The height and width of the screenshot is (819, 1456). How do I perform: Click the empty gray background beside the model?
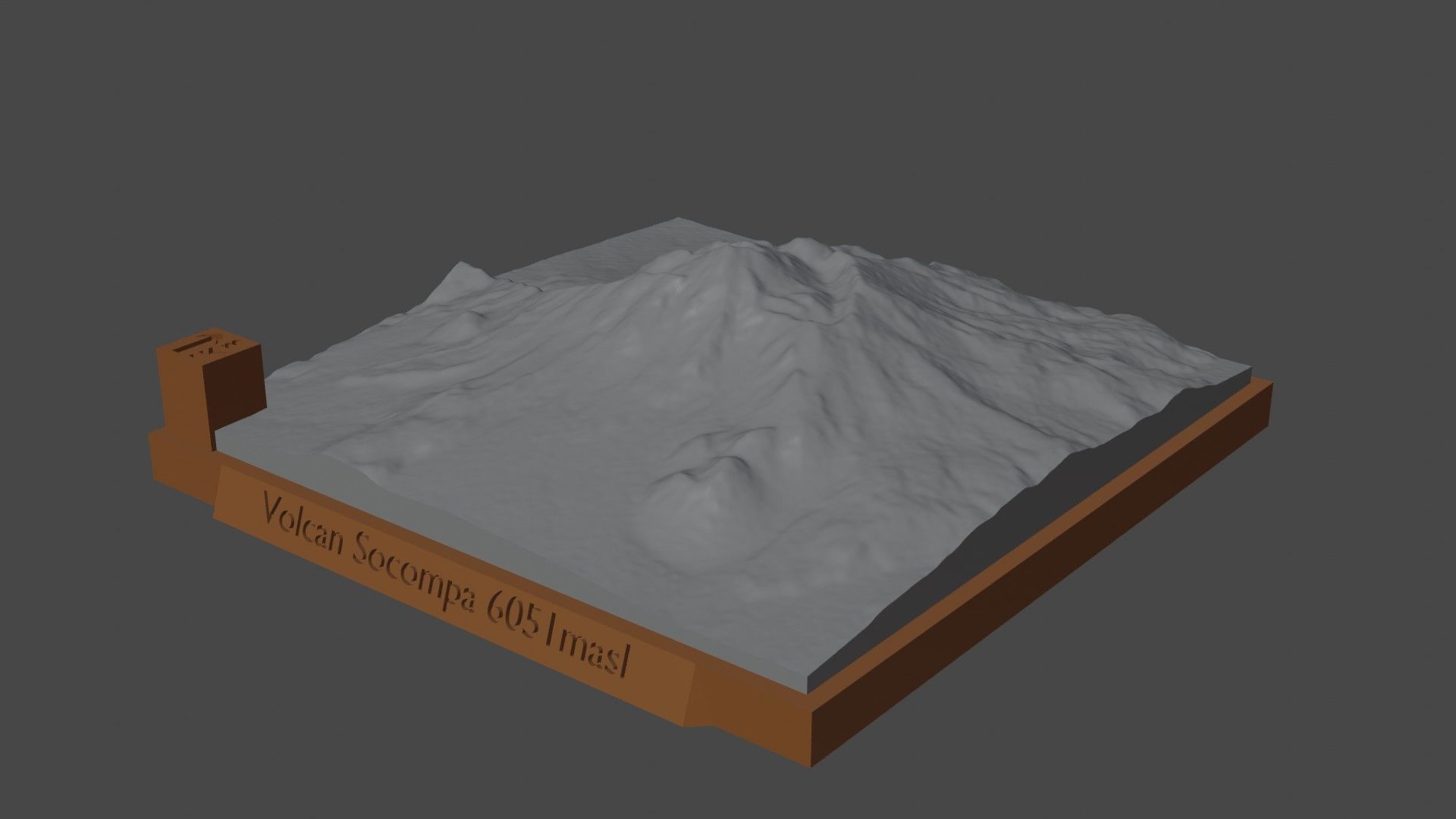[1289, 152]
